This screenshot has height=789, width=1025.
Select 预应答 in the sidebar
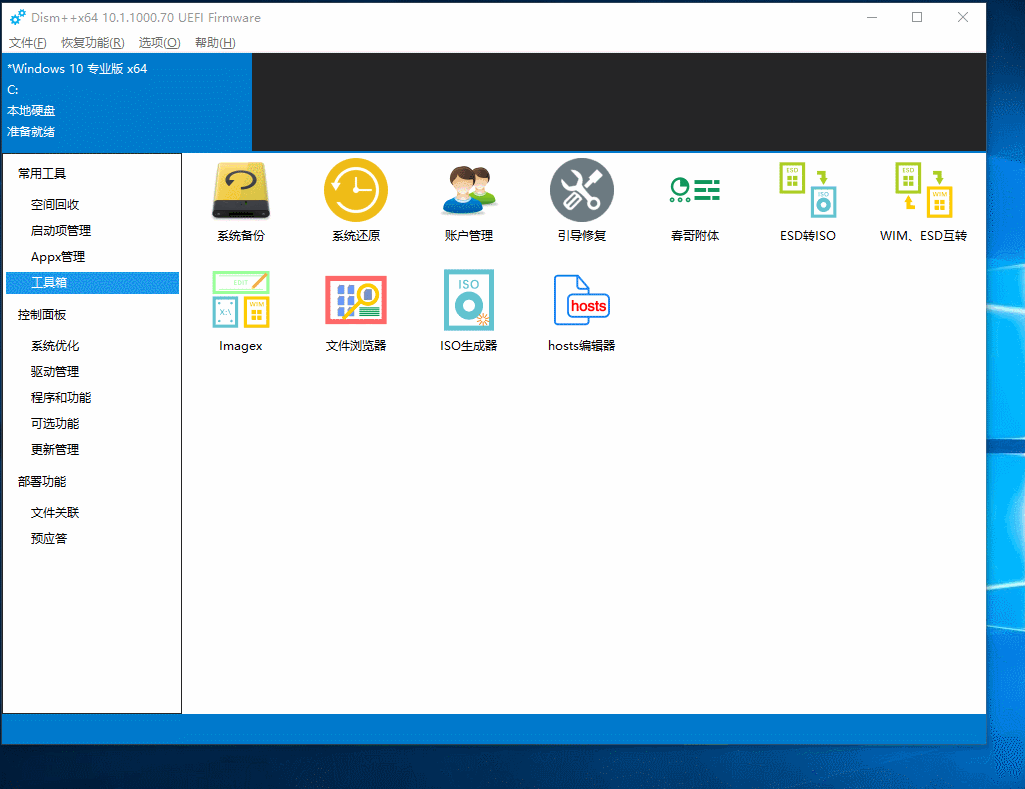pyautogui.click(x=49, y=539)
